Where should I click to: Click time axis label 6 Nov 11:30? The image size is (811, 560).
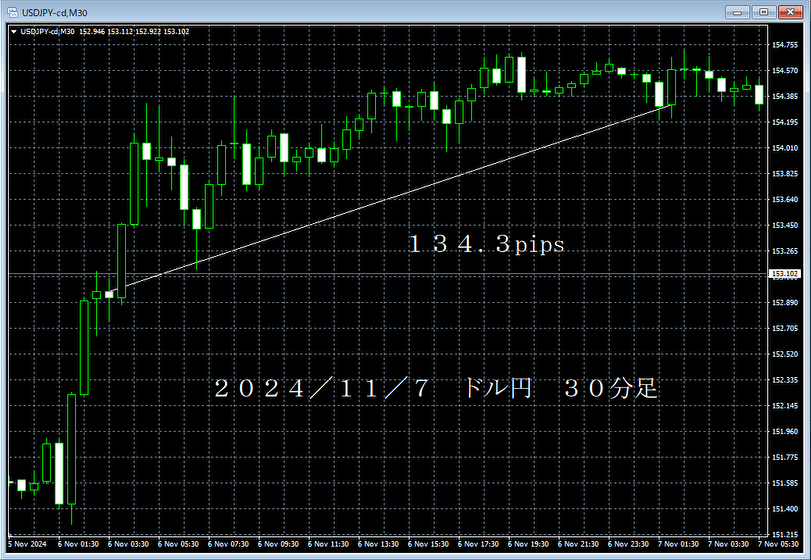328,544
